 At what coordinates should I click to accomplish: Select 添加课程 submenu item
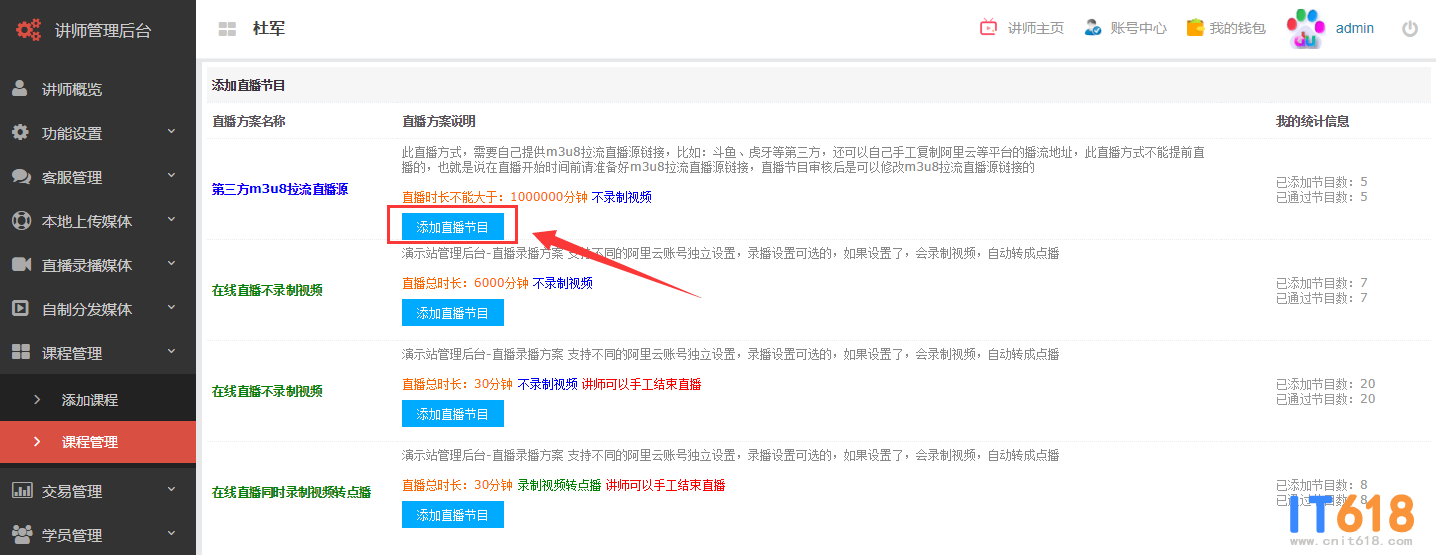pyautogui.click(x=90, y=399)
